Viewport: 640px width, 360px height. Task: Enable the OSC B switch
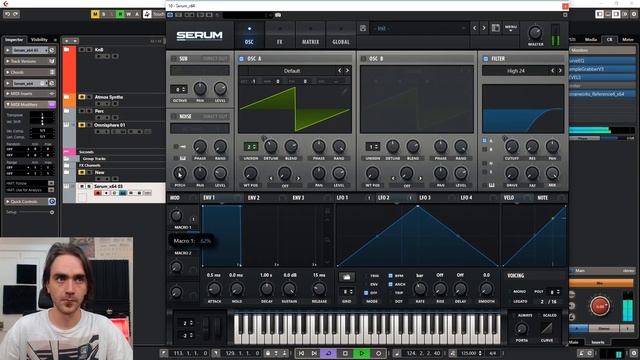tap(363, 59)
